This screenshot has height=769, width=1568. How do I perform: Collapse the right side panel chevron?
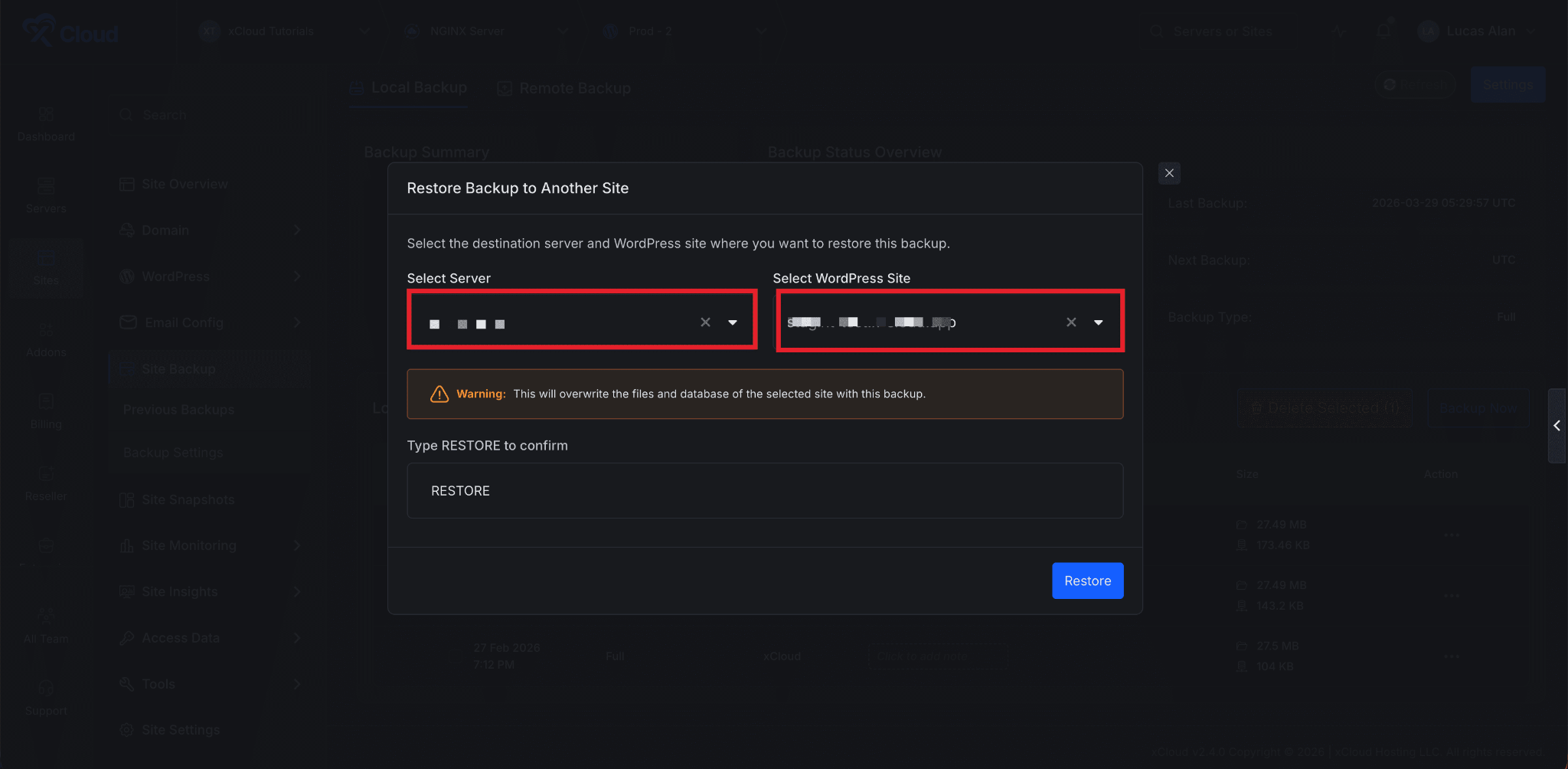click(x=1557, y=426)
